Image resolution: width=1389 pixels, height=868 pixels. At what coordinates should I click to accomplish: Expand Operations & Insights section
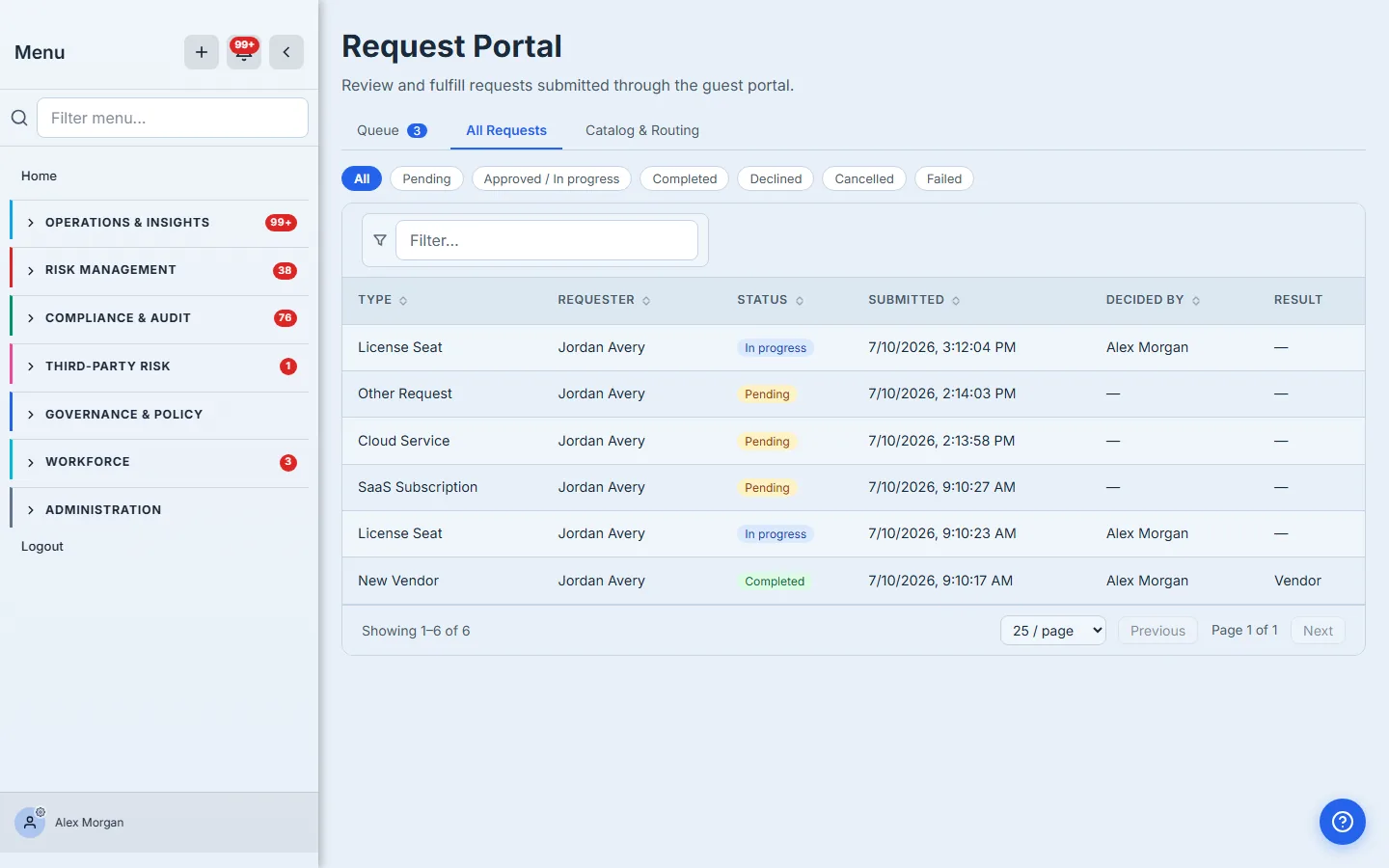pos(159,223)
